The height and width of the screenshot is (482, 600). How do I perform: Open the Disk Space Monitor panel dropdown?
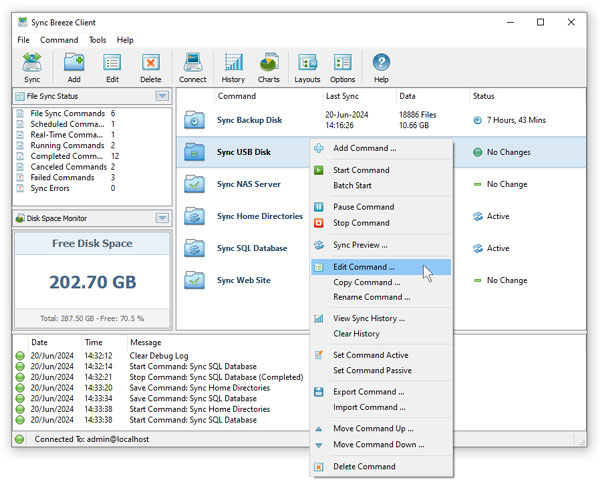(162, 218)
